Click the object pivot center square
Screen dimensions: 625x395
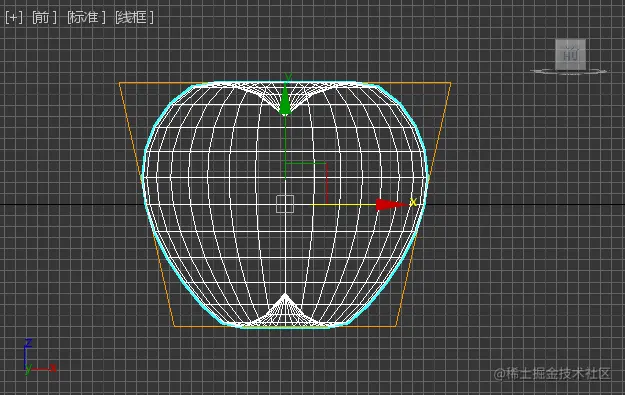[x=285, y=204]
